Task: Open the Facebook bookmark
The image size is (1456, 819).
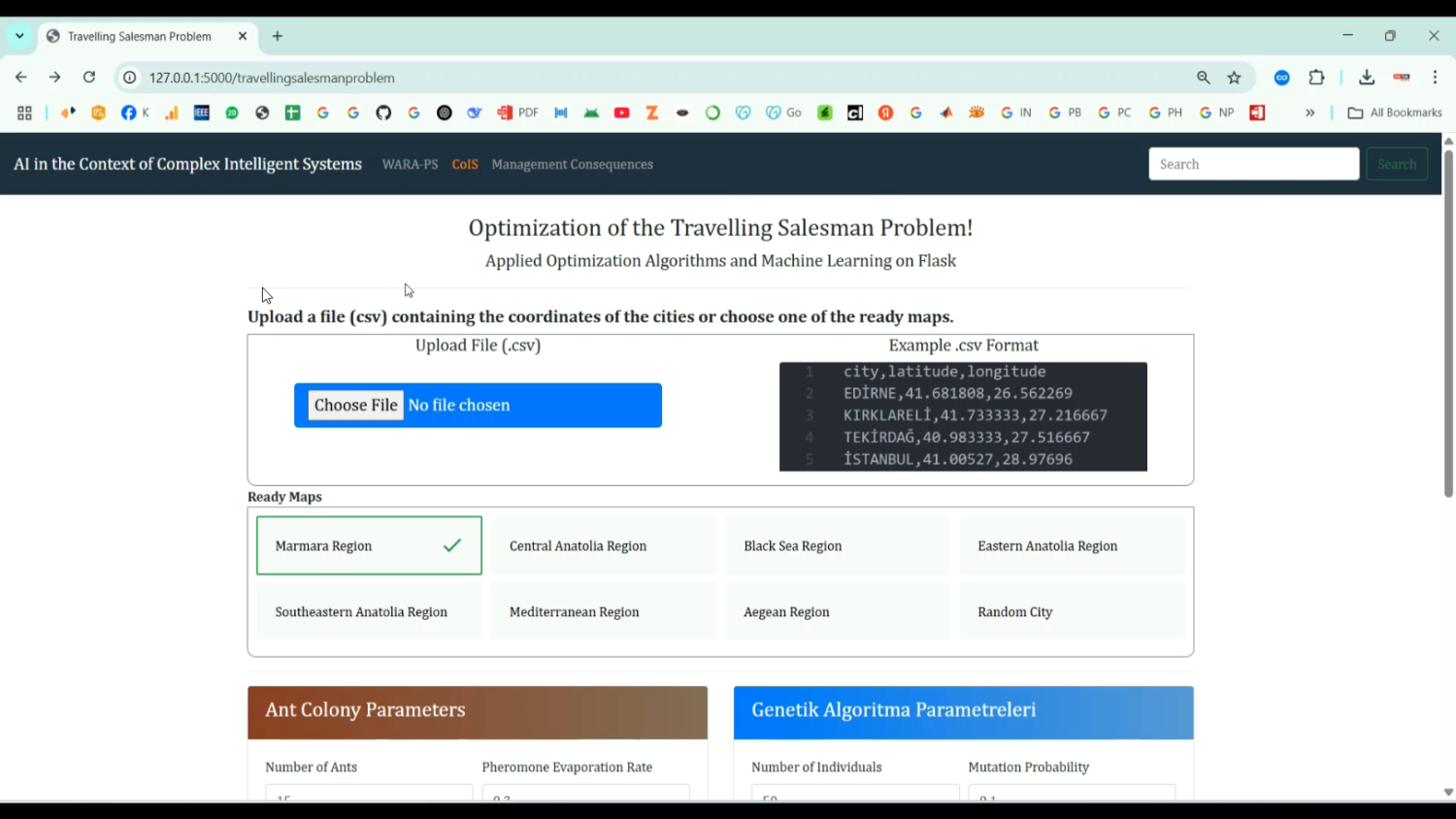Action: pos(128,113)
